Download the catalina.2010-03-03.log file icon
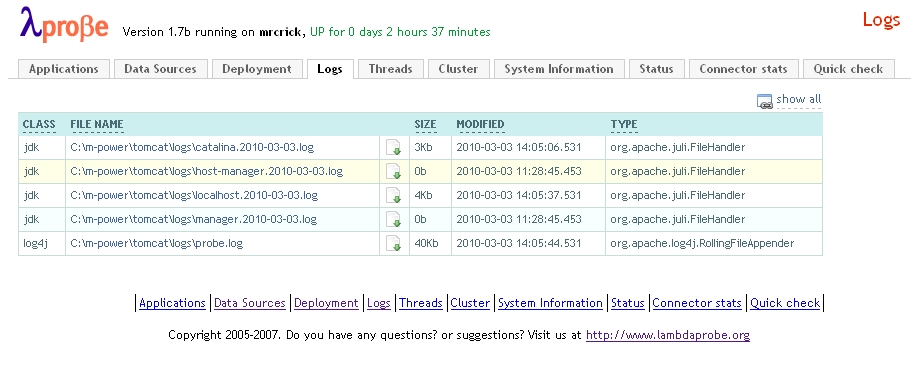The image size is (919, 367). [x=393, y=147]
